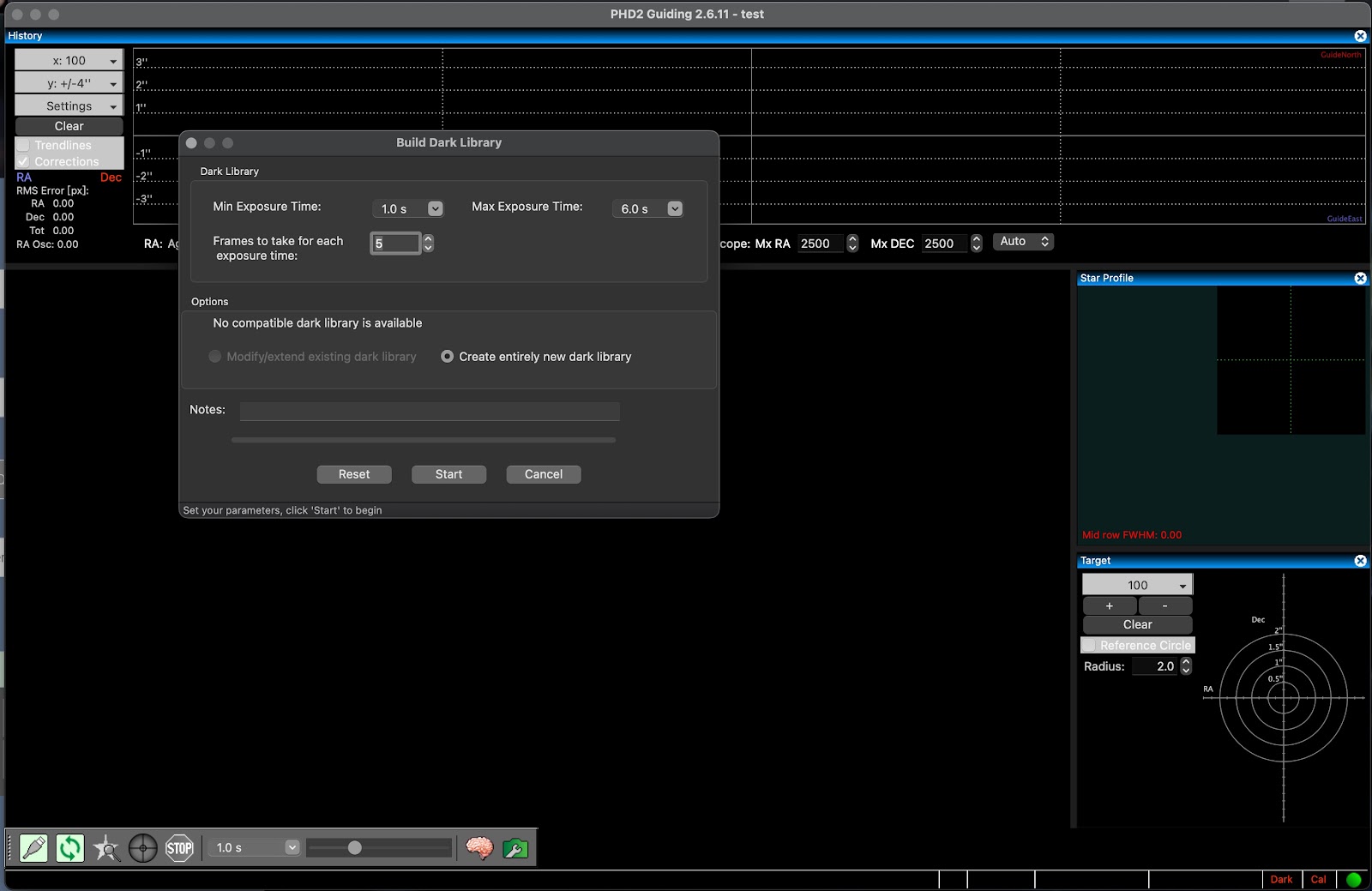The height and width of the screenshot is (891, 1372).
Task: Open the Auto mode dropdown
Action: tap(1023, 242)
